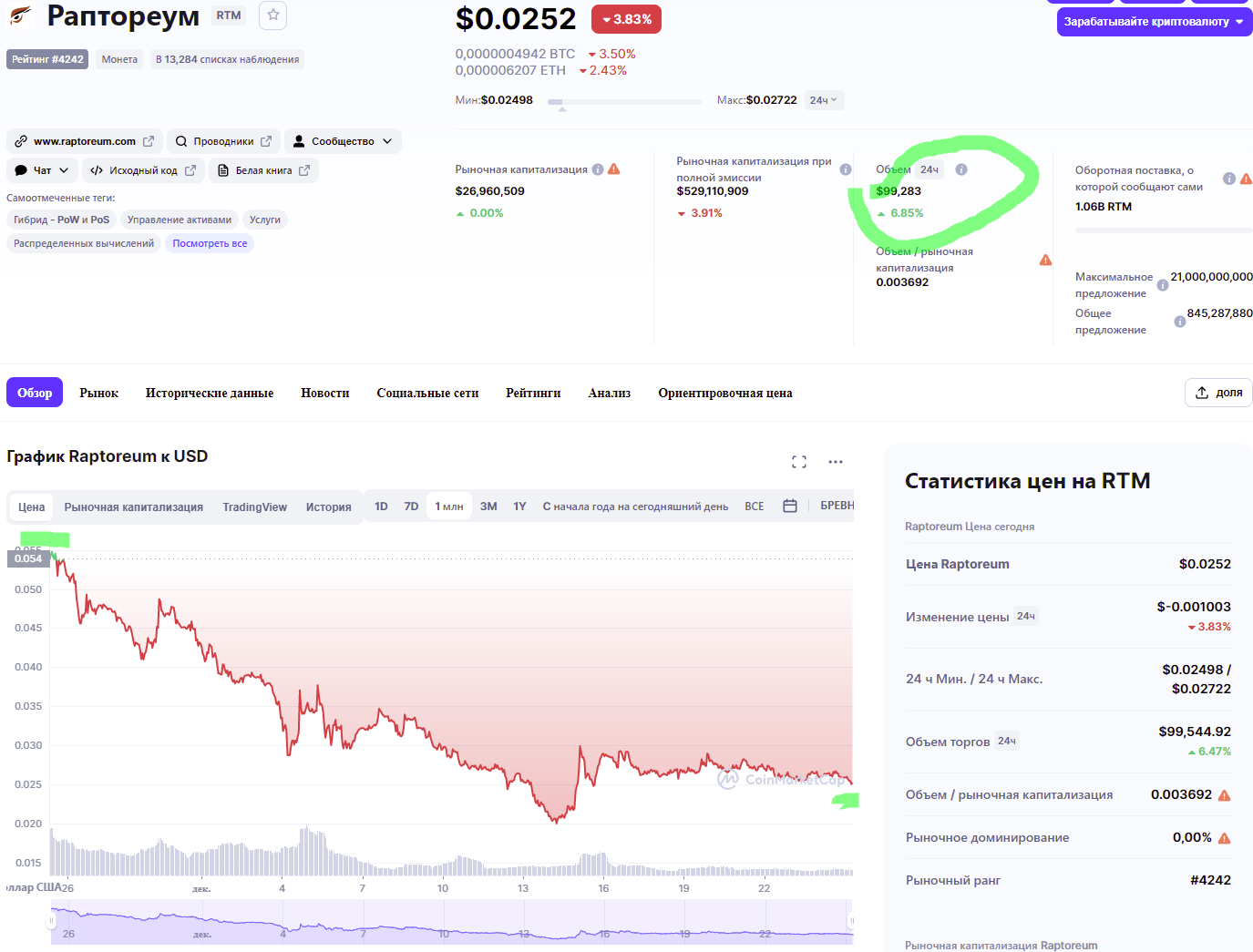Screen dimensions: 1253x952
Task: Click the chart fullscreen icon
Action: [799, 462]
